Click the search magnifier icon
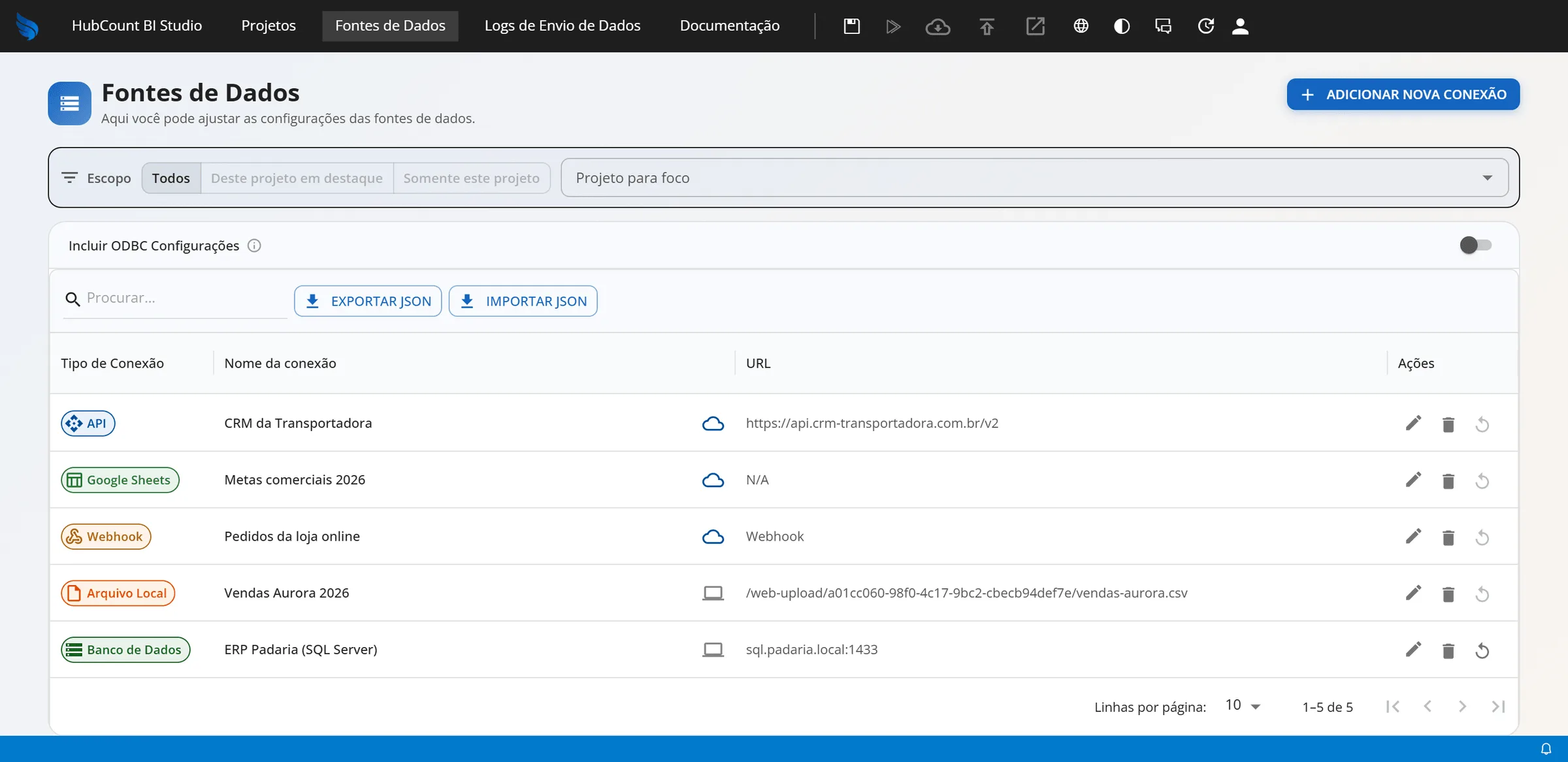Image resolution: width=1568 pixels, height=762 pixels. (x=73, y=299)
